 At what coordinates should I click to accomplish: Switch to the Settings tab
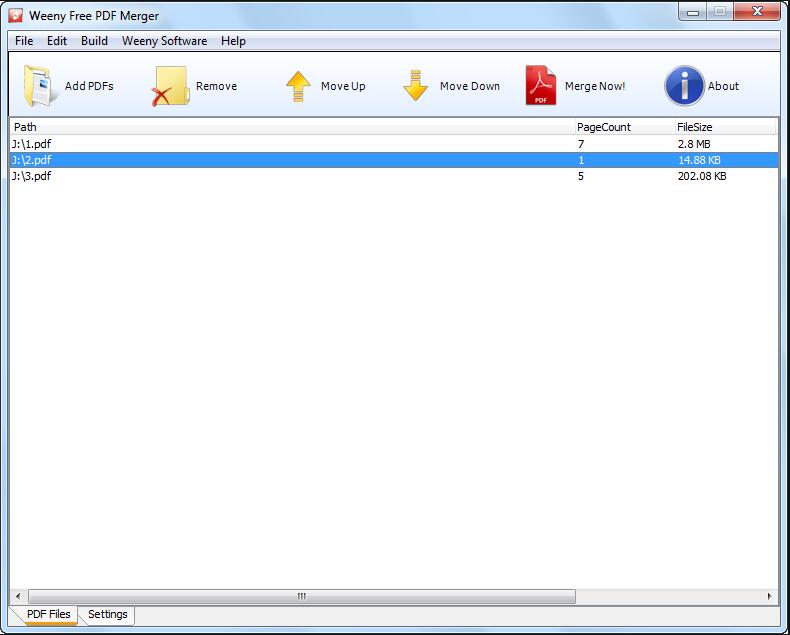coord(108,614)
